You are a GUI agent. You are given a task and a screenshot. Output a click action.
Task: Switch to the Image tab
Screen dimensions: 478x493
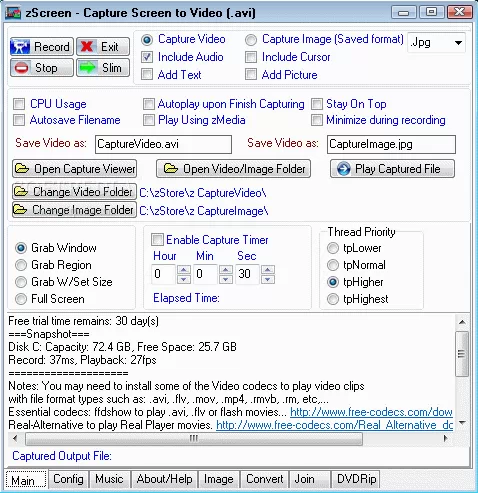(x=219, y=479)
